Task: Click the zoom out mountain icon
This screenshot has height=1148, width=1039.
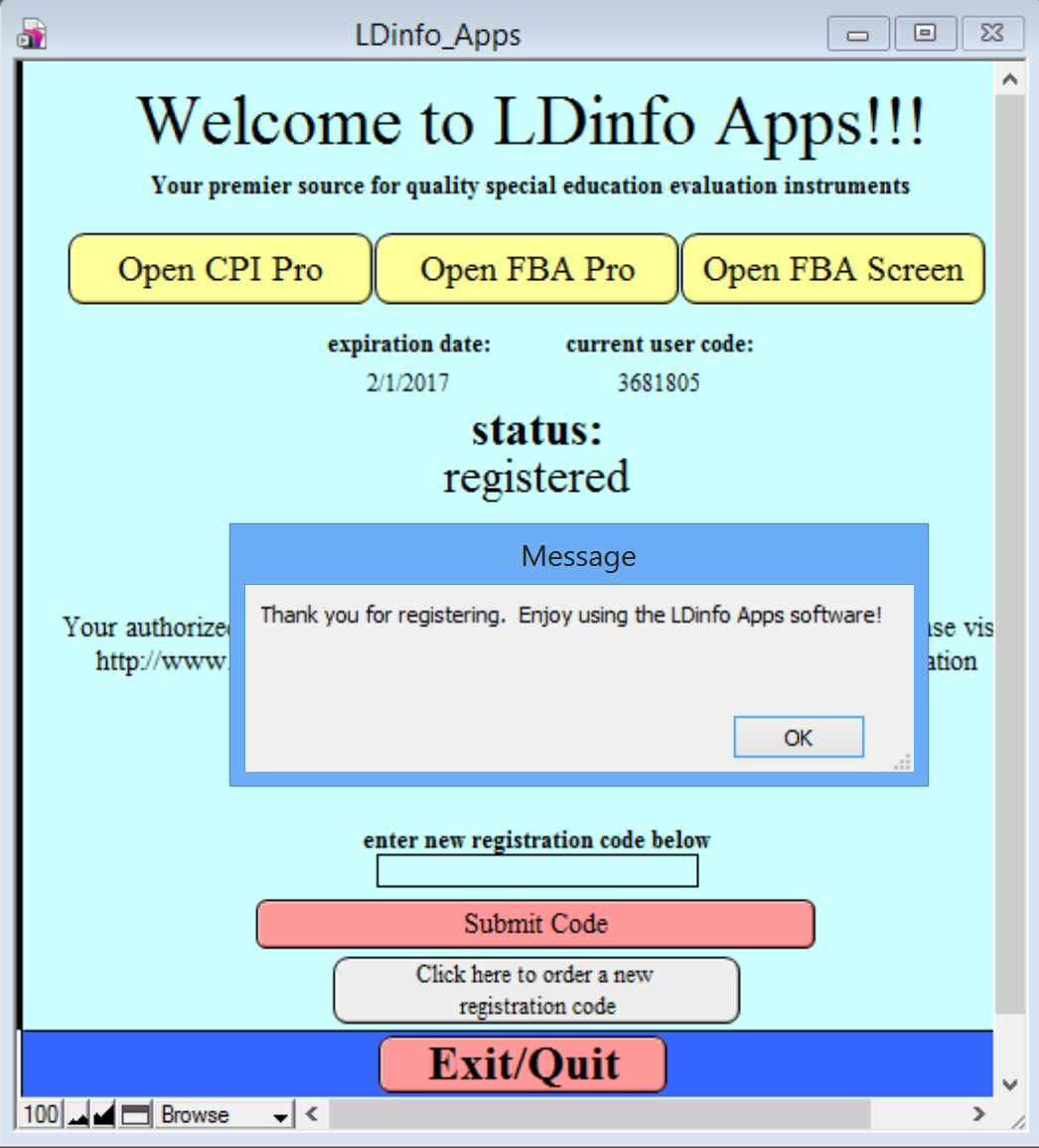Action: click(78, 1115)
